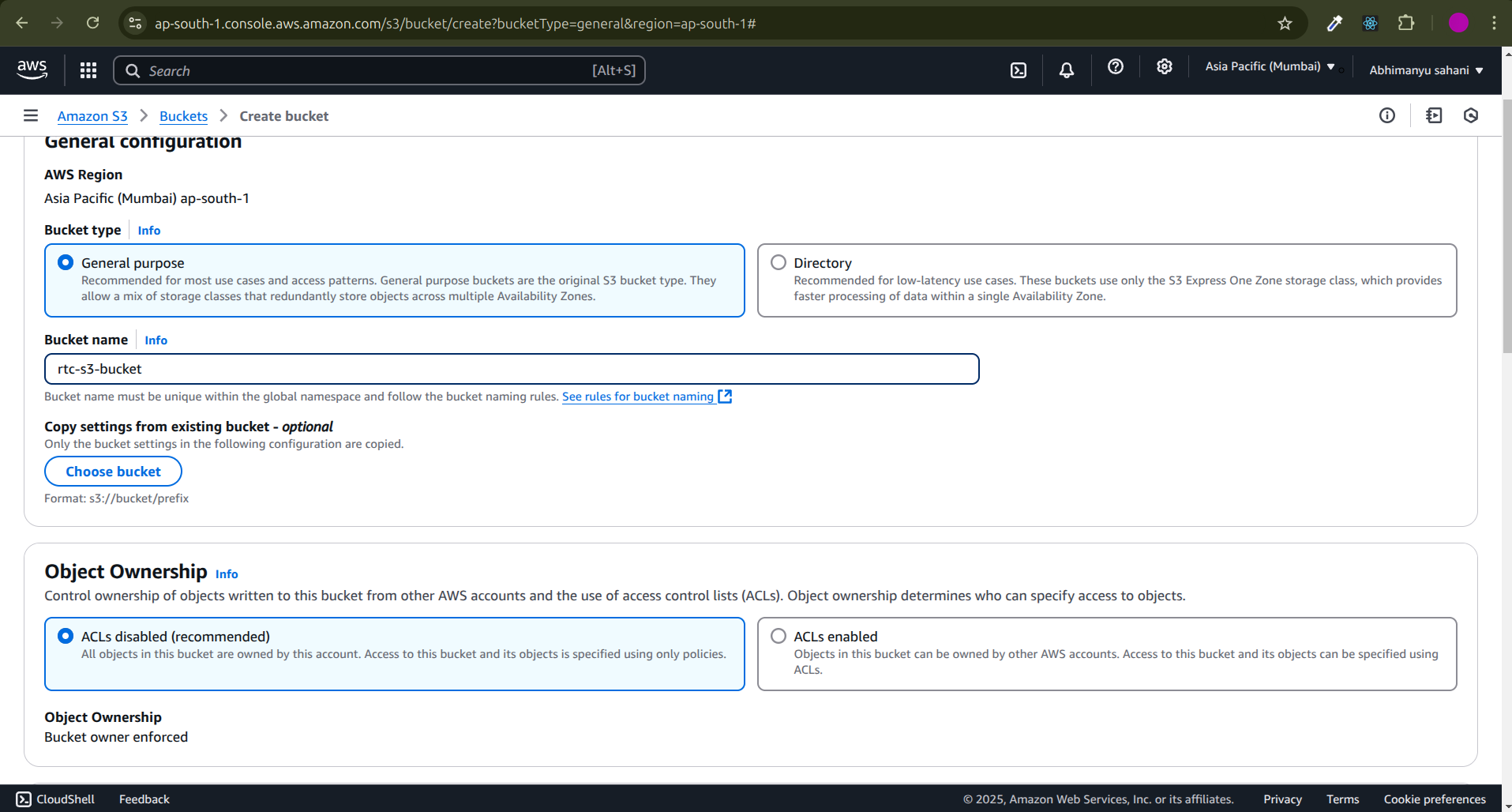Open the browser extensions puzzle icon
Screen dimensions: 1512x812
click(x=1405, y=23)
